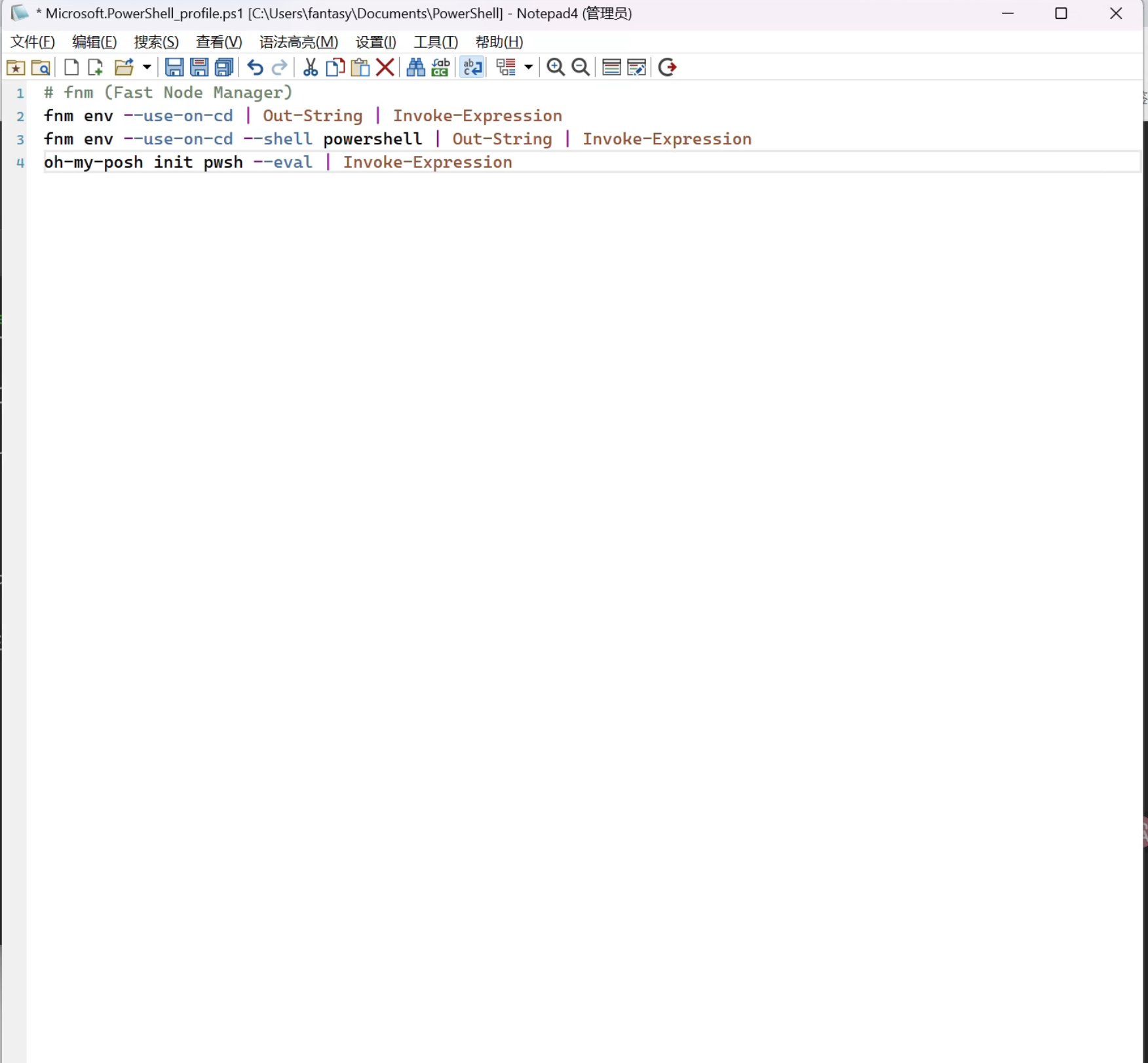Click the Cut scissors icon
The height and width of the screenshot is (1063, 1148).
click(x=311, y=68)
